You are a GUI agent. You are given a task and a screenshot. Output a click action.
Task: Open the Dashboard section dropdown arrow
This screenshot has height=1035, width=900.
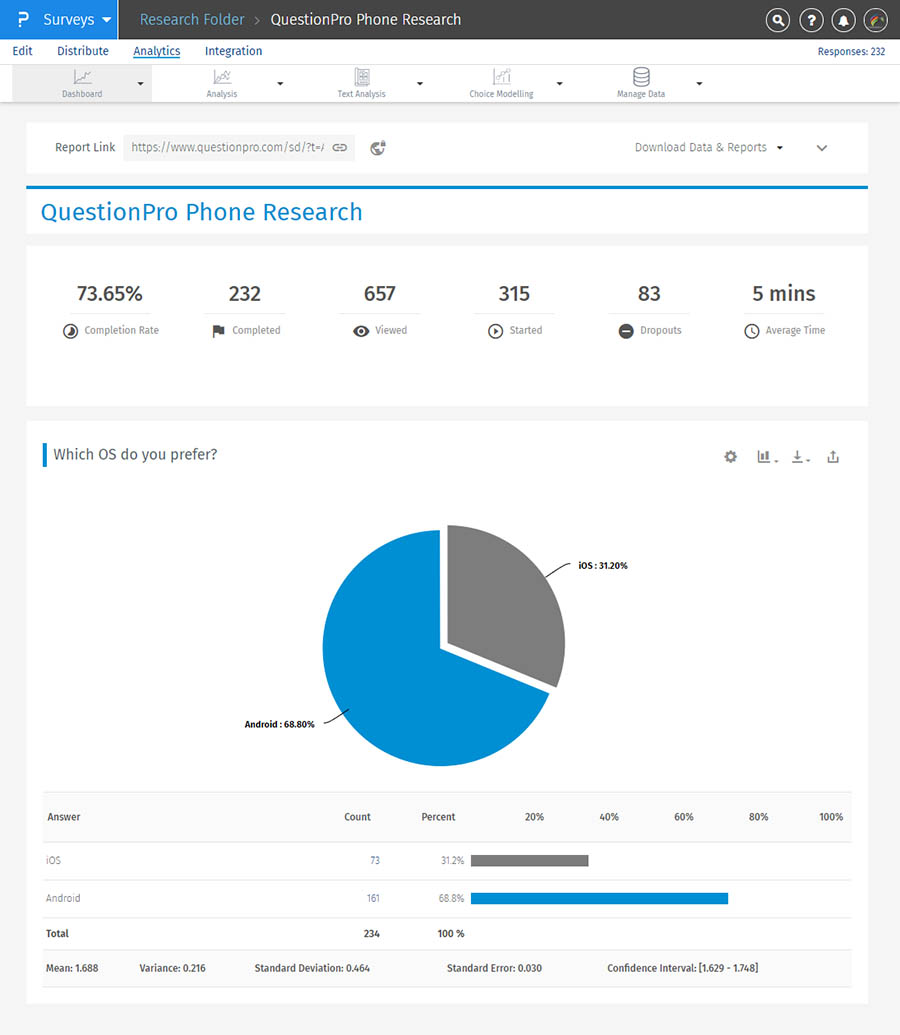[x=140, y=83]
